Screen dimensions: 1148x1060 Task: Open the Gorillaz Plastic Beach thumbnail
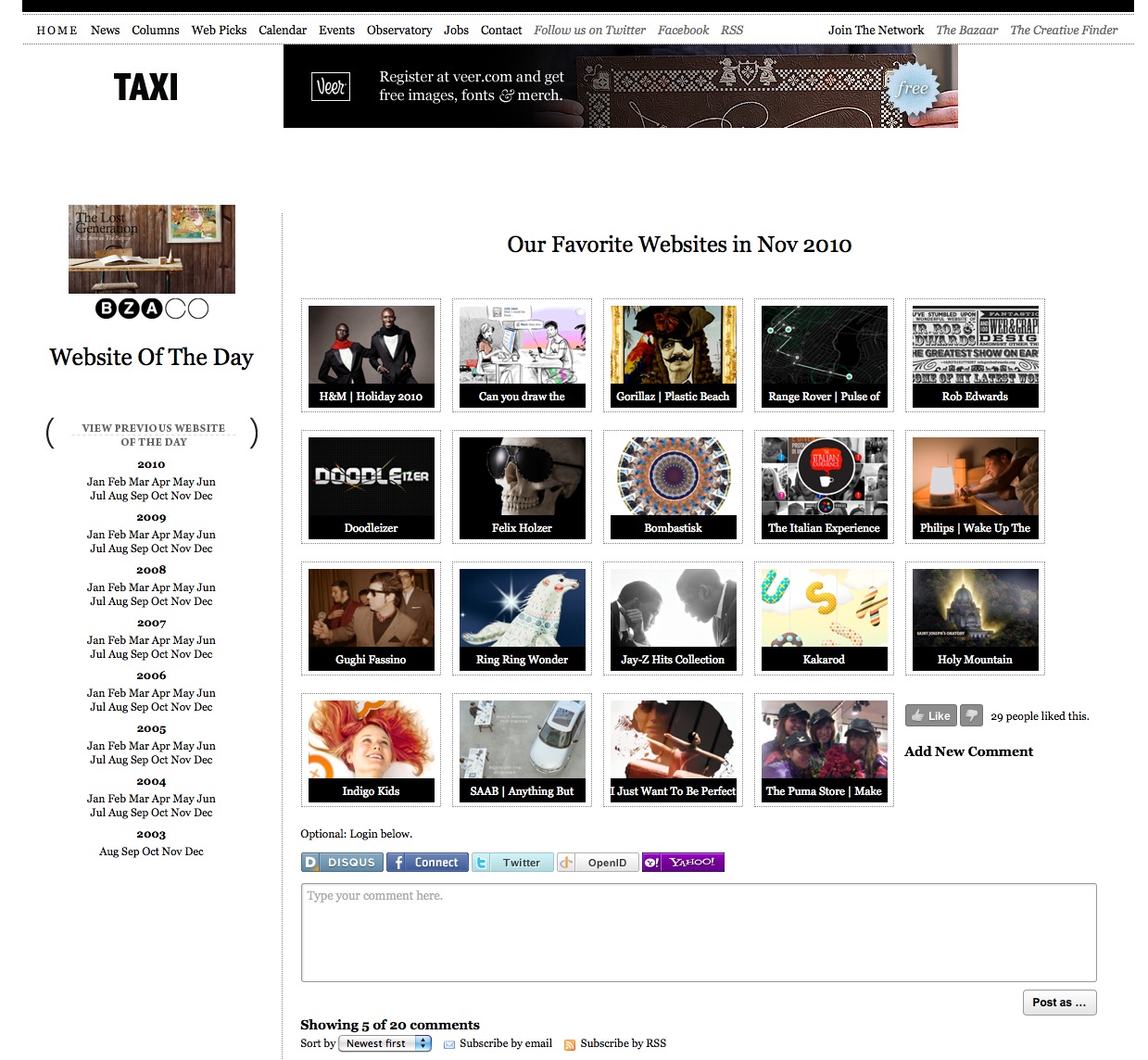(674, 355)
